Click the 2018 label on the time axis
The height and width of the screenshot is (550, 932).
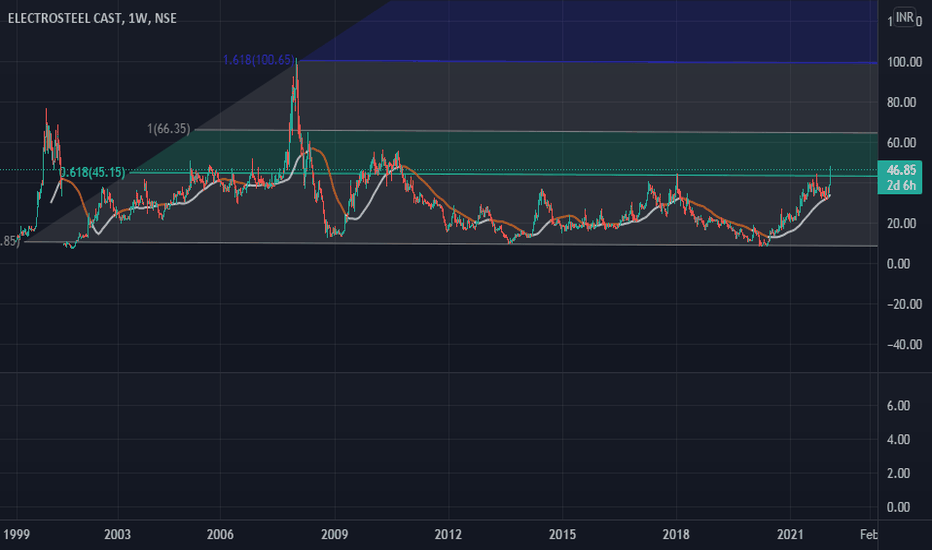[x=676, y=535]
